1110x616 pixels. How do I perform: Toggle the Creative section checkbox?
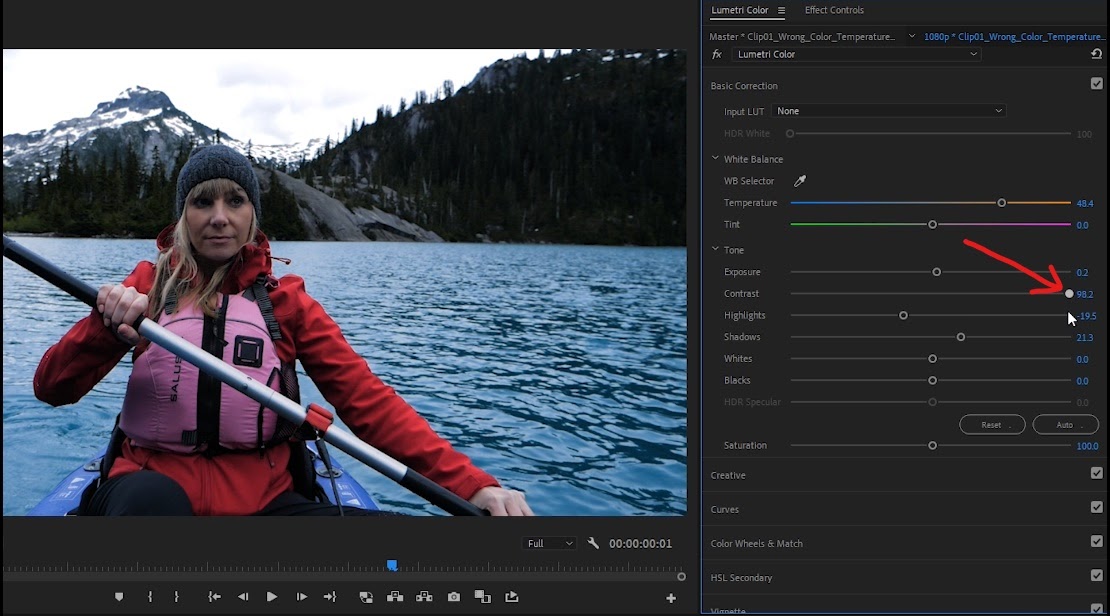click(x=1097, y=473)
